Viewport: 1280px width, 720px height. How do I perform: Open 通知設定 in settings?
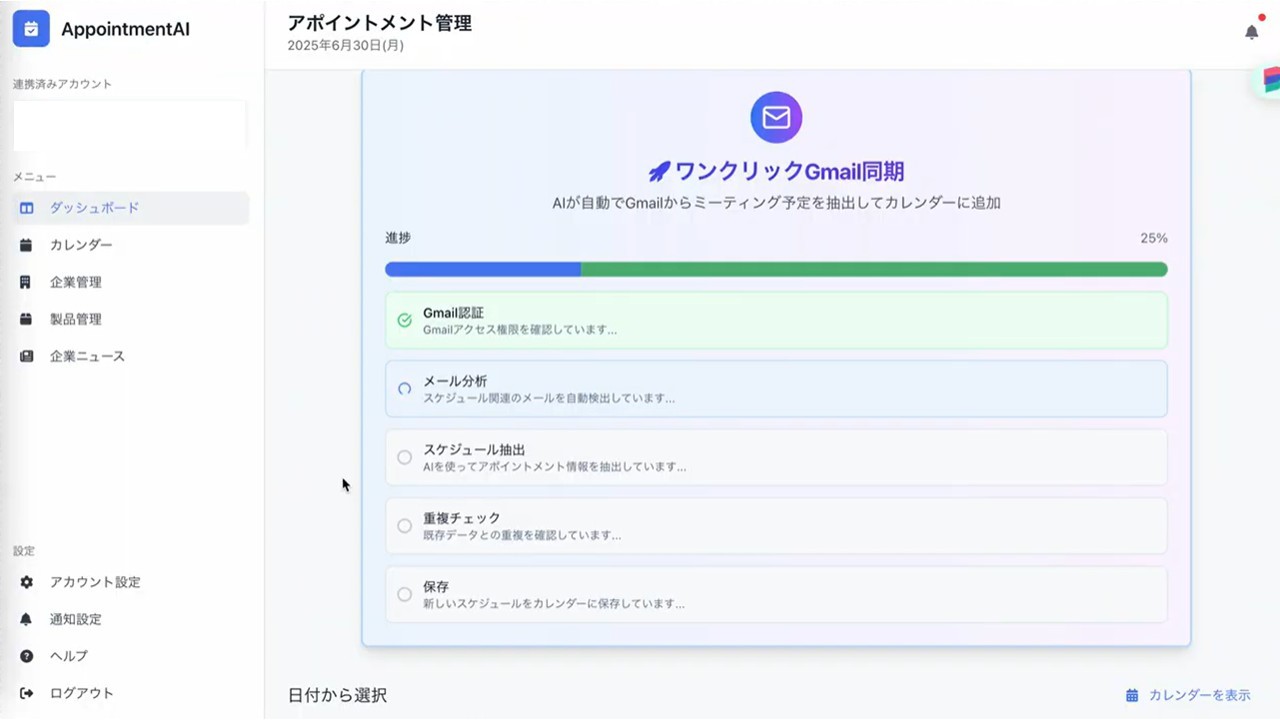(131, 619)
